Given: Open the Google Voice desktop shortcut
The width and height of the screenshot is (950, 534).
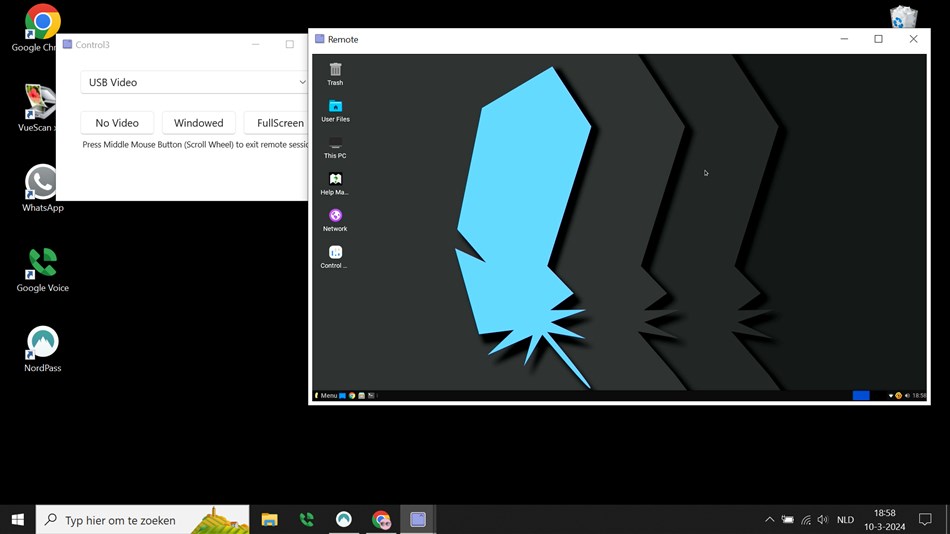Looking at the screenshot, I should (42, 269).
